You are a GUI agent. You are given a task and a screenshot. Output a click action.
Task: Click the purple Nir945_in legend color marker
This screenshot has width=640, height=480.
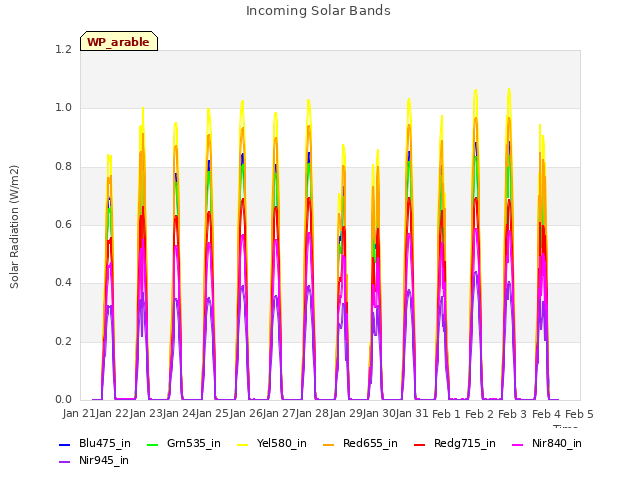pos(64,462)
